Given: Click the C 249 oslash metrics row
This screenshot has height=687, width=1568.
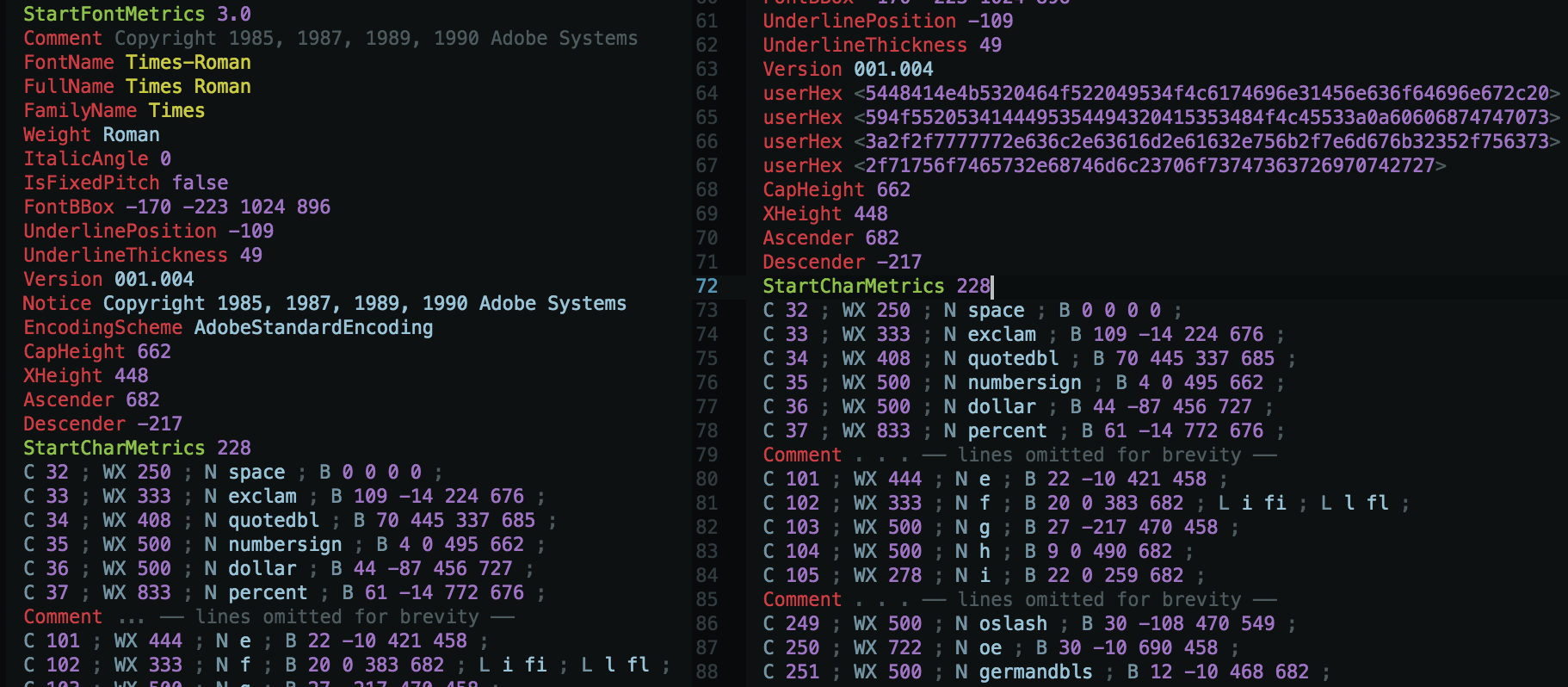Looking at the screenshot, I should [1030, 623].
